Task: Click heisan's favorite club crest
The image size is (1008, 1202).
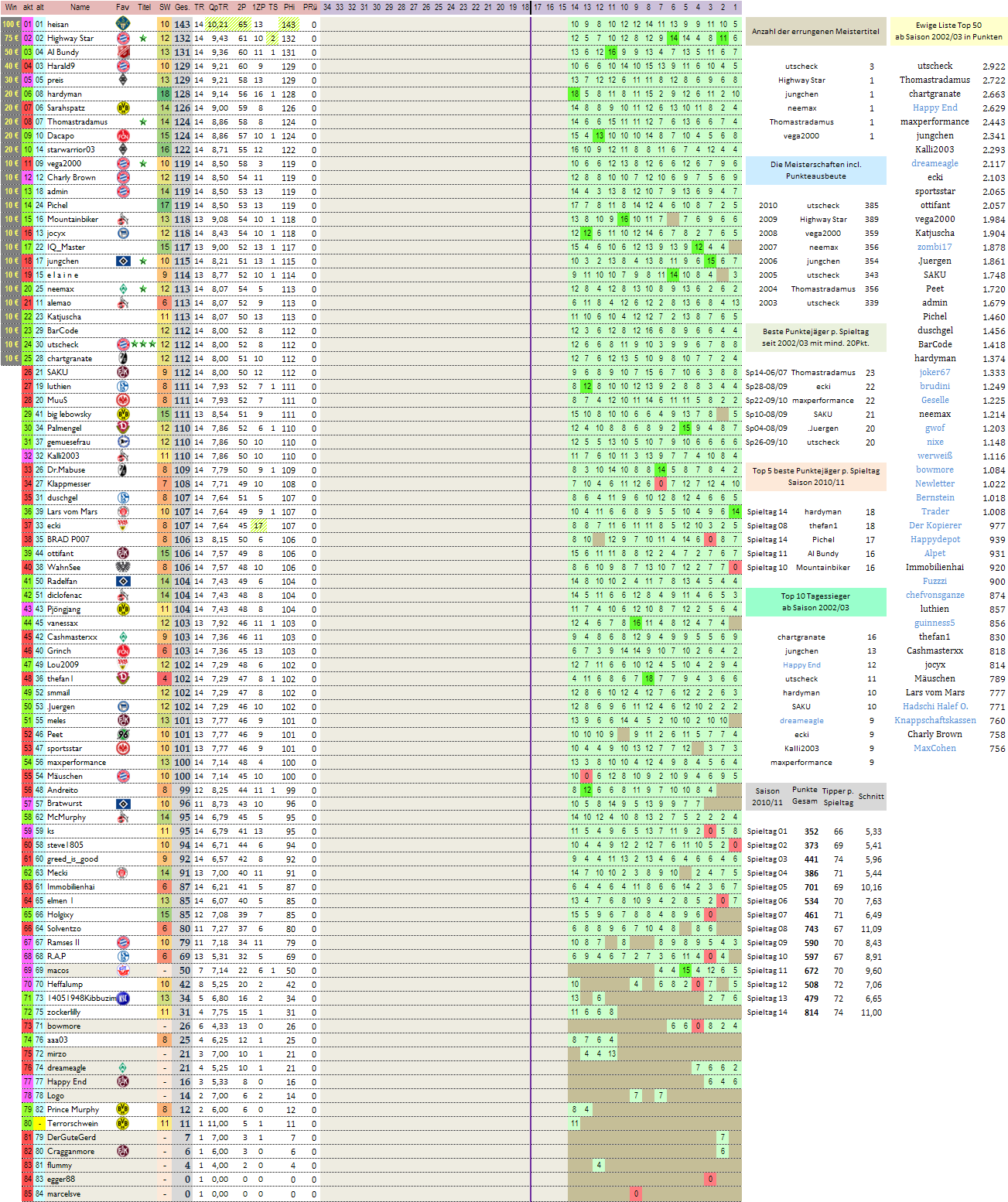Action: (122, 24)
